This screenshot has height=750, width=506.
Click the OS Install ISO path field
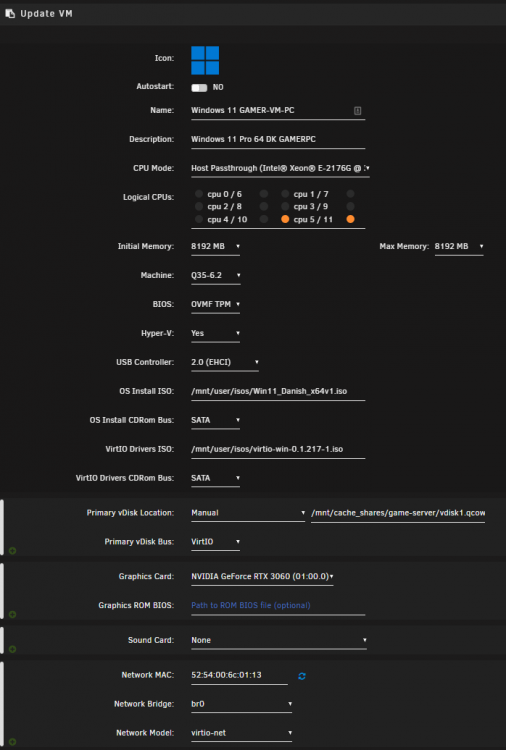[278, 391]
